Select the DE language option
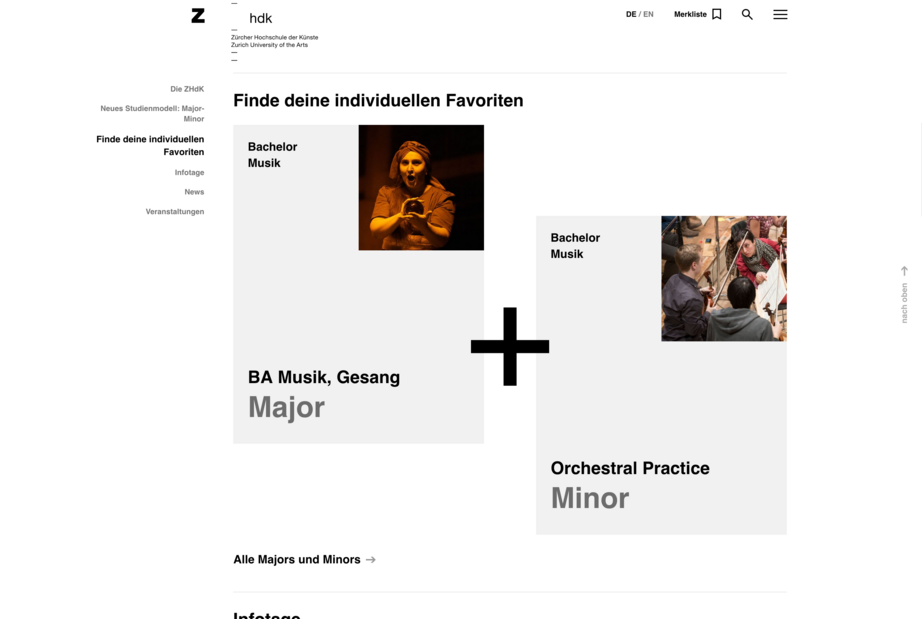 pyautogui.click(x=631, y=14)
